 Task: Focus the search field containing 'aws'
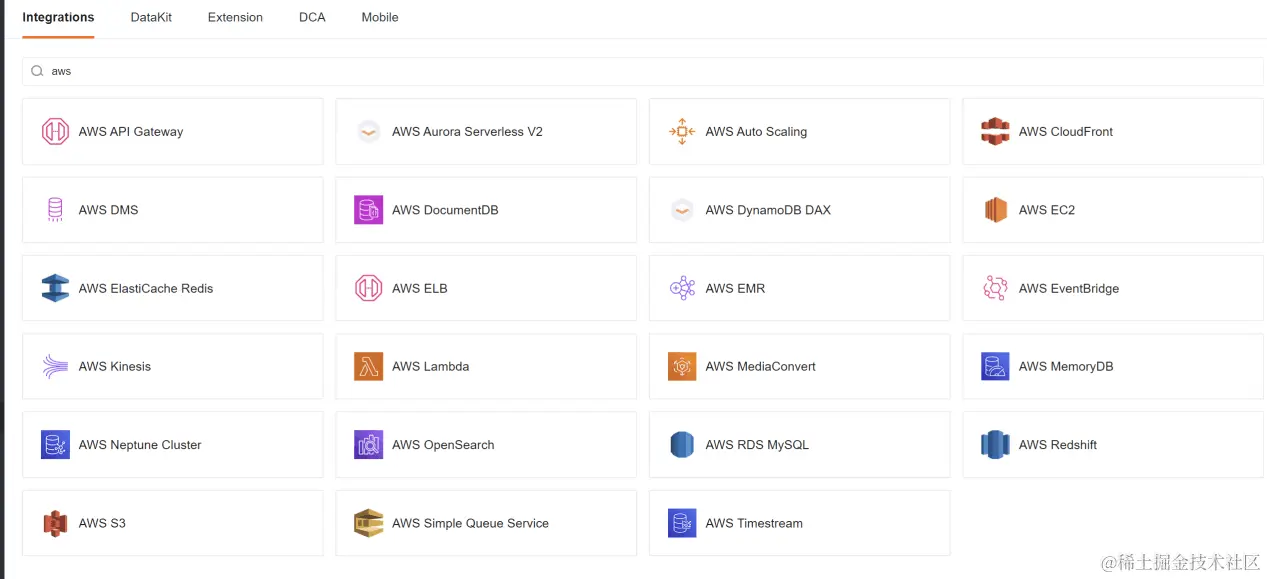[x=643, y=71]
